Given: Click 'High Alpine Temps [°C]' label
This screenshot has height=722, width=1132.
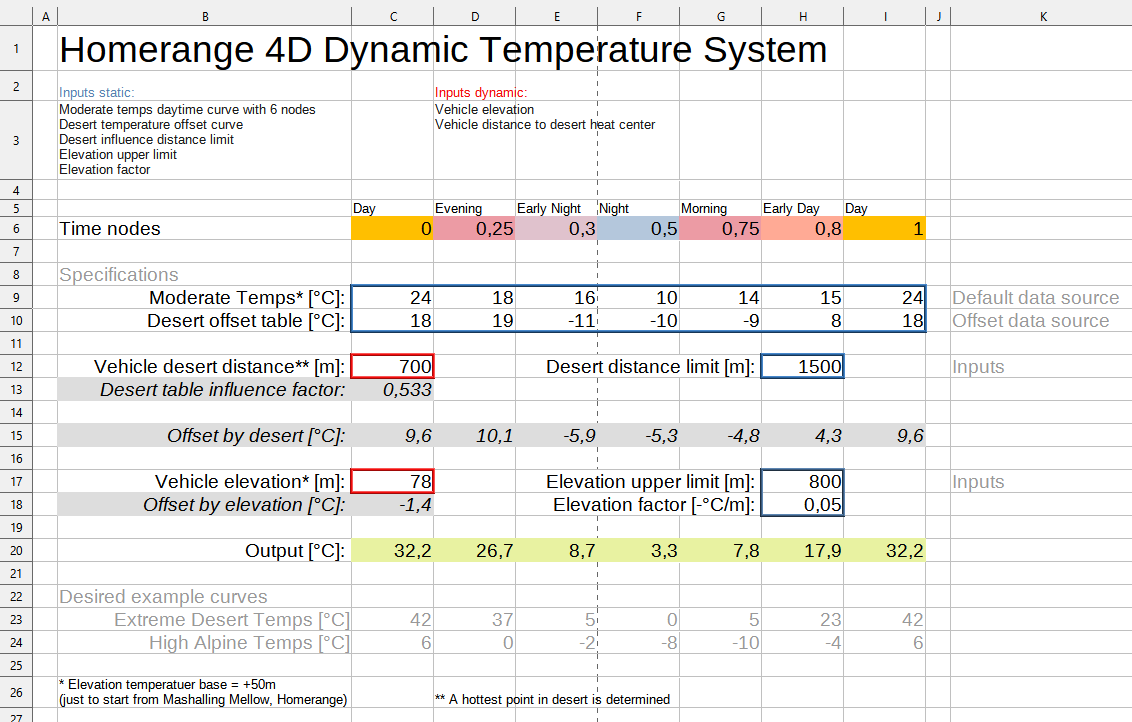Looking at the screenshot, I should click(249, 643).
